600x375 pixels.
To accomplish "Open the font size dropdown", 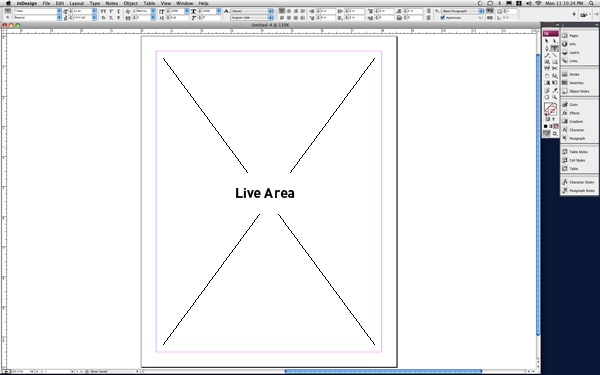I will (94, 11).
